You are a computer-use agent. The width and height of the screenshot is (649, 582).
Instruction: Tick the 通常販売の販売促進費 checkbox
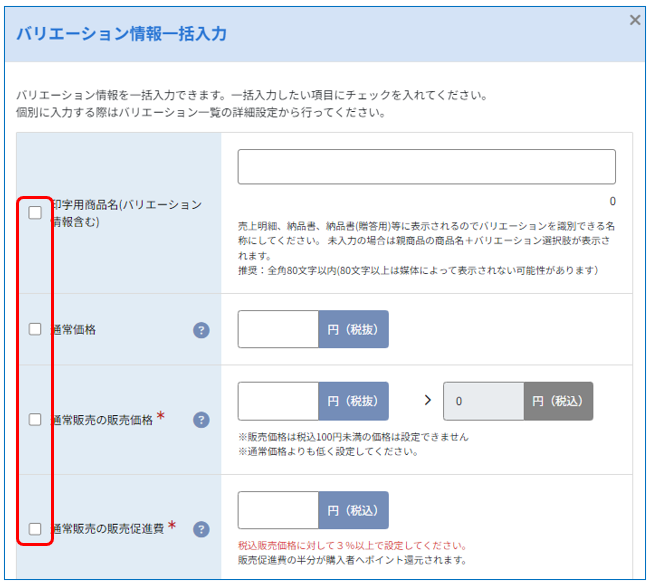coord(35,529)
